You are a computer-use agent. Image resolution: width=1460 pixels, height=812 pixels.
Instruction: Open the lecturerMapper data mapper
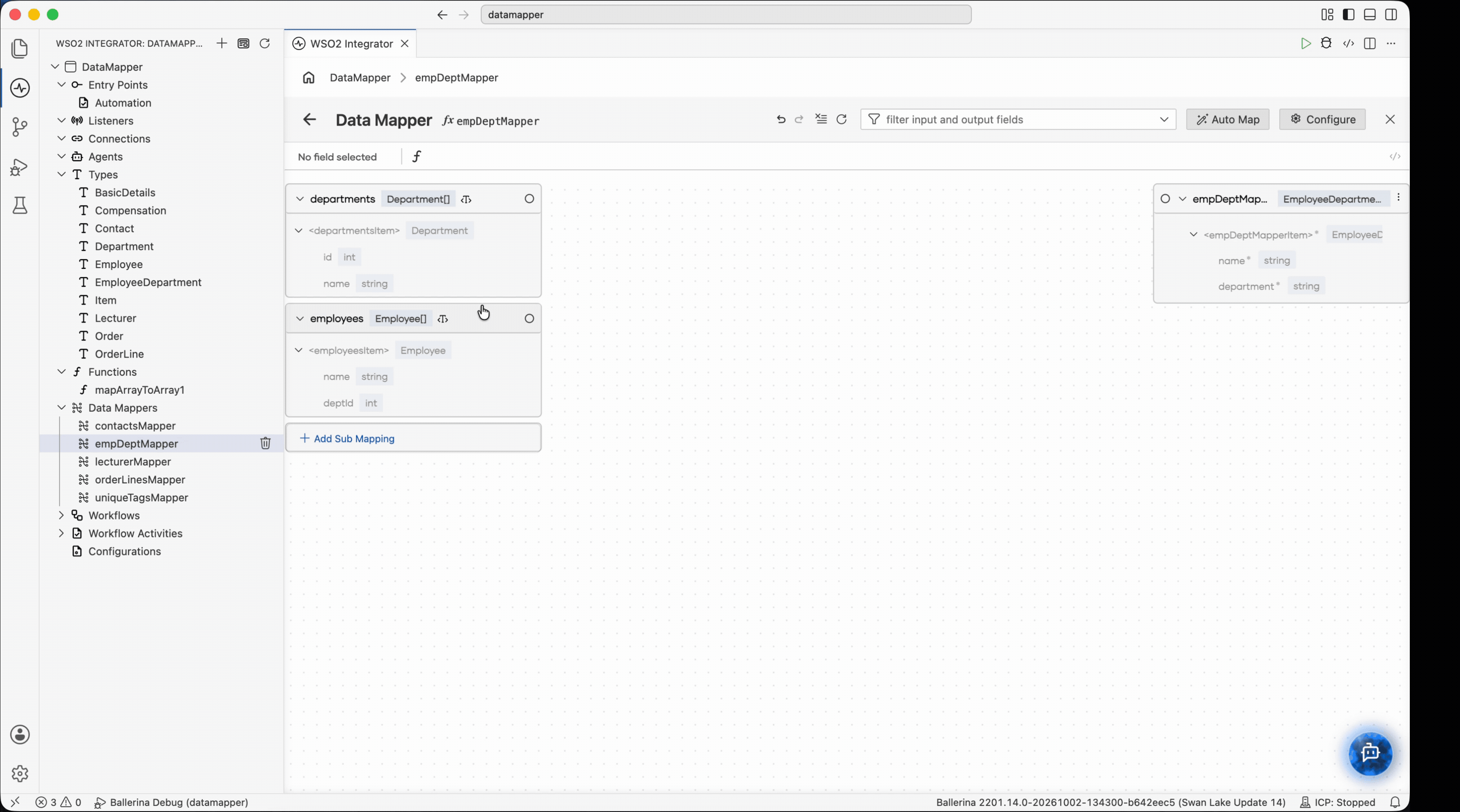click(133, 461)
